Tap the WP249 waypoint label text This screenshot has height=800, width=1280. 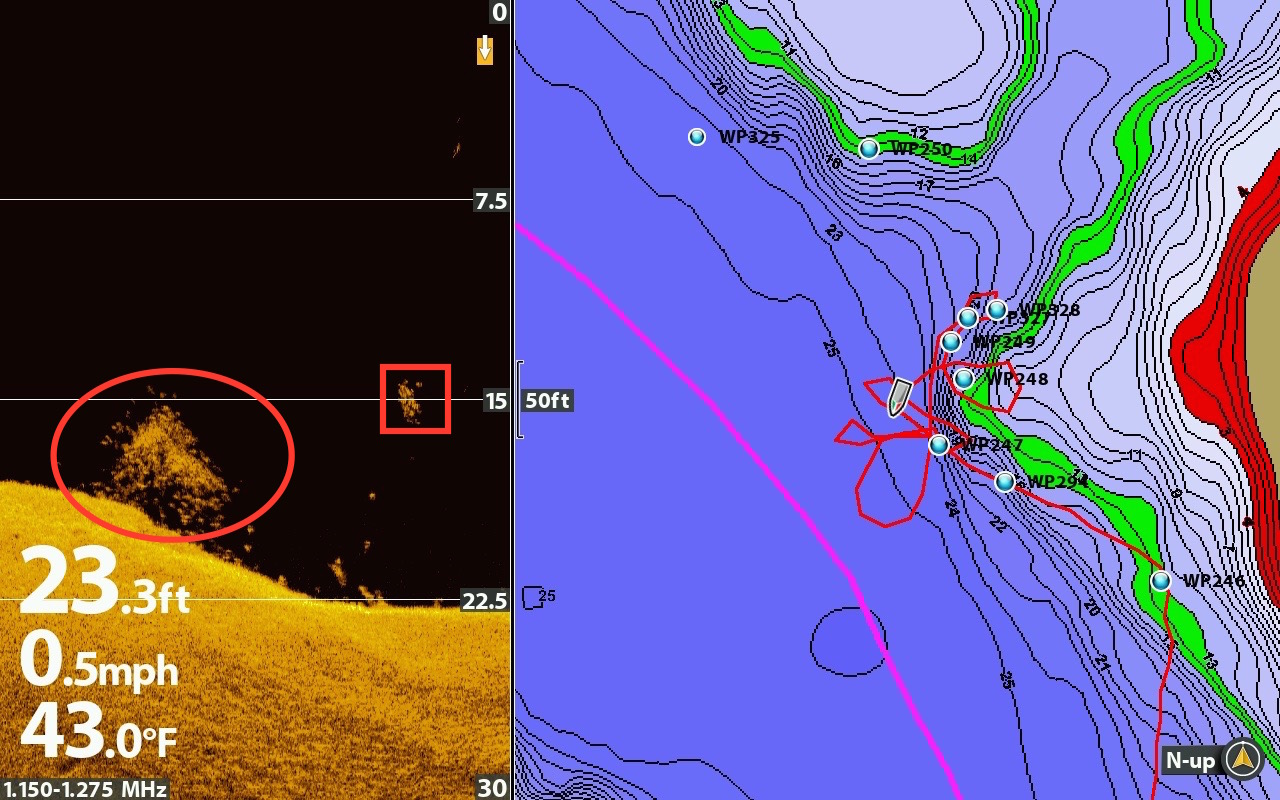pos(1004,342)
